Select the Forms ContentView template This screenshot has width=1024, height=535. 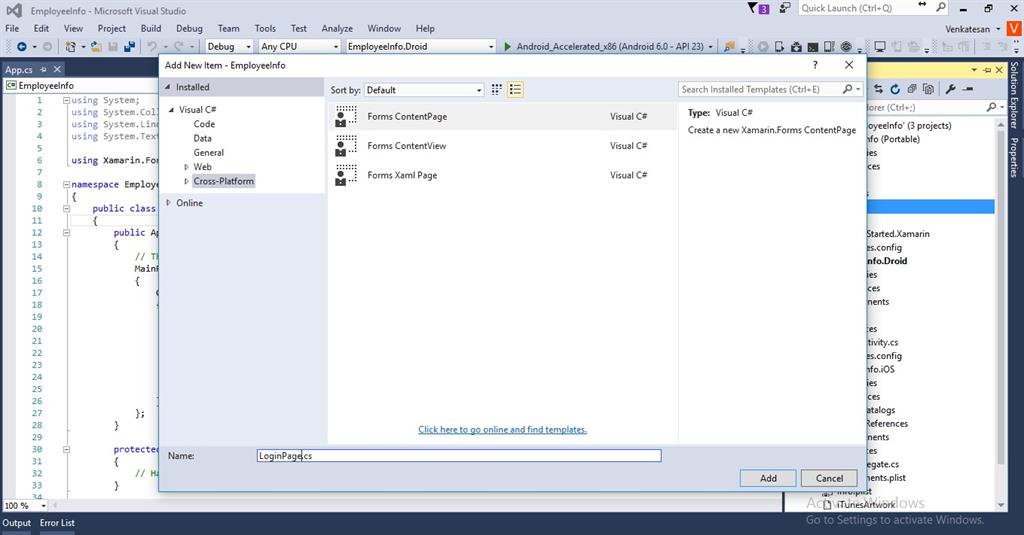point(503,146)
